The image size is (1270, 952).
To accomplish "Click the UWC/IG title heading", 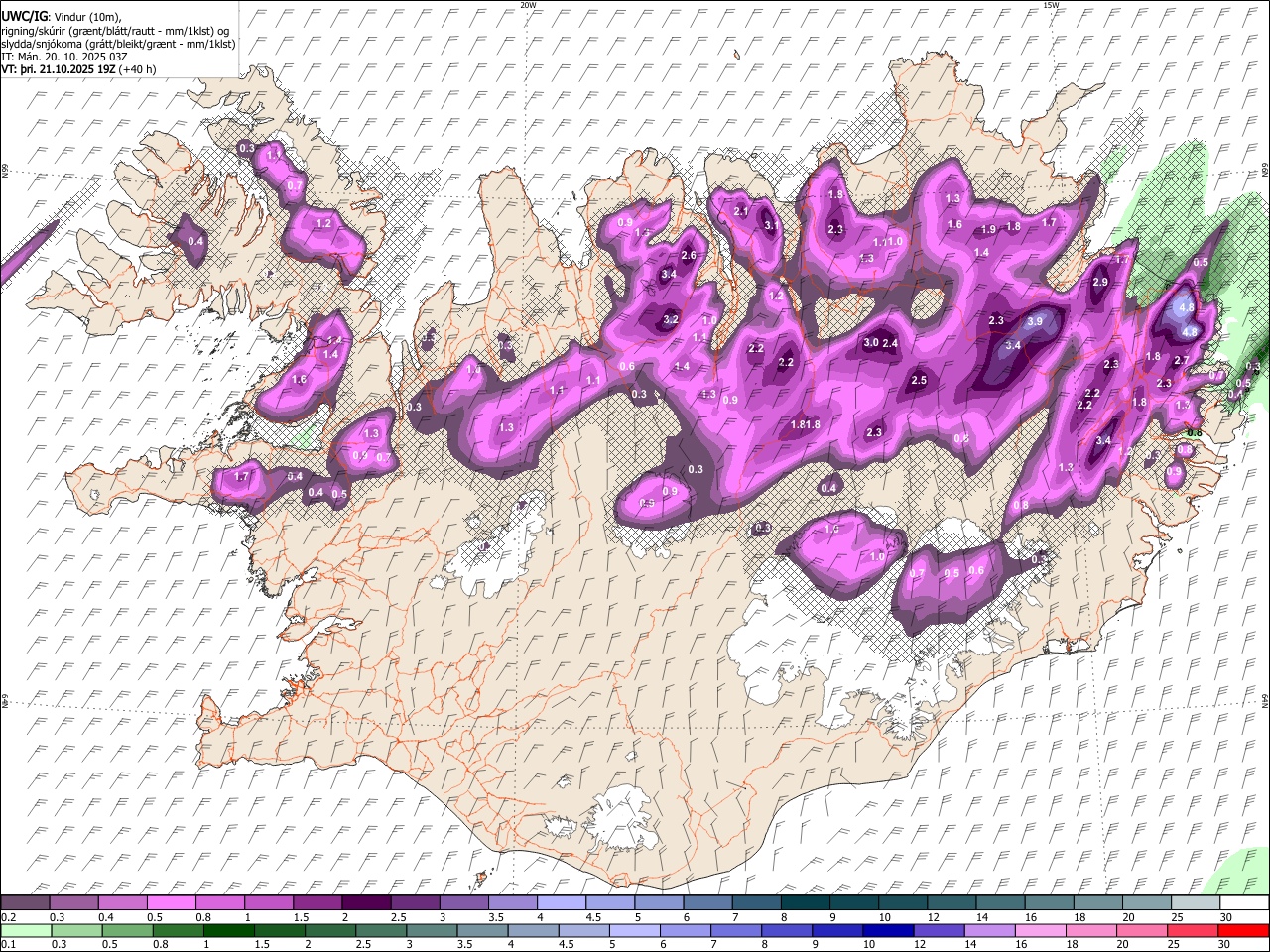I will click(24, 17).
